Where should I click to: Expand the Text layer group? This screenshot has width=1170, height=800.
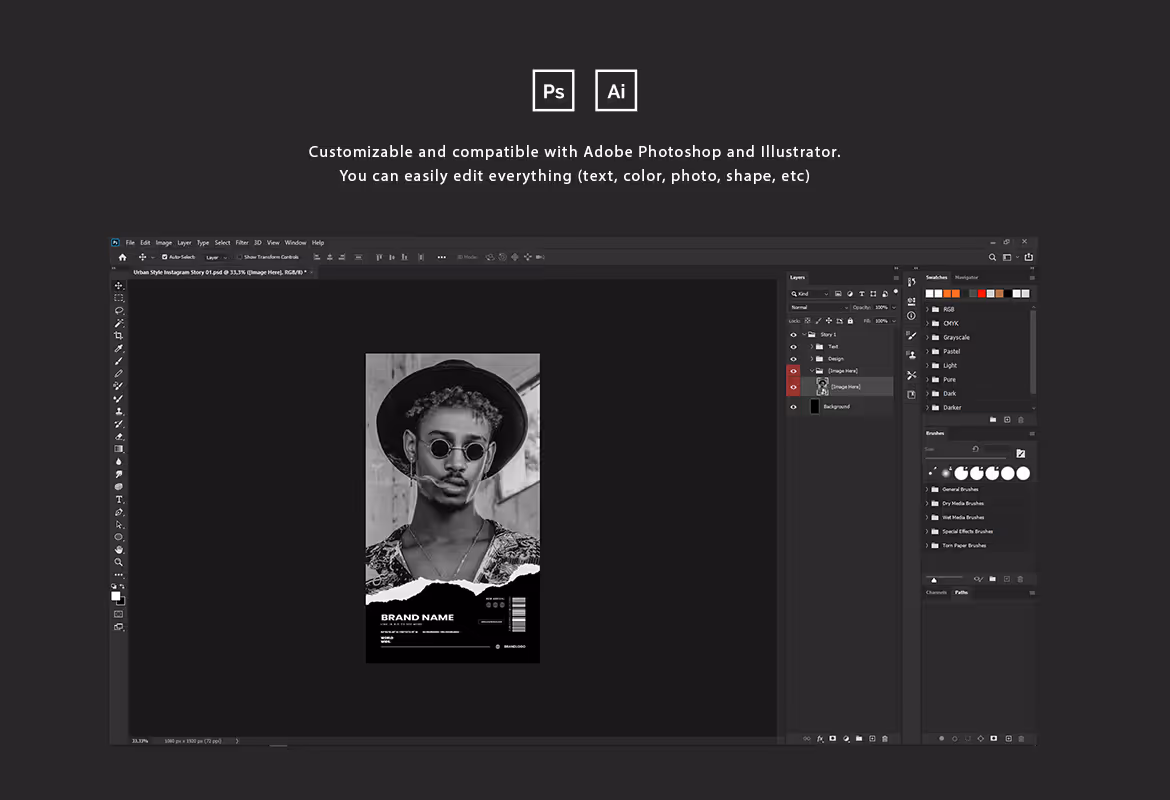(x=812, y=346)
